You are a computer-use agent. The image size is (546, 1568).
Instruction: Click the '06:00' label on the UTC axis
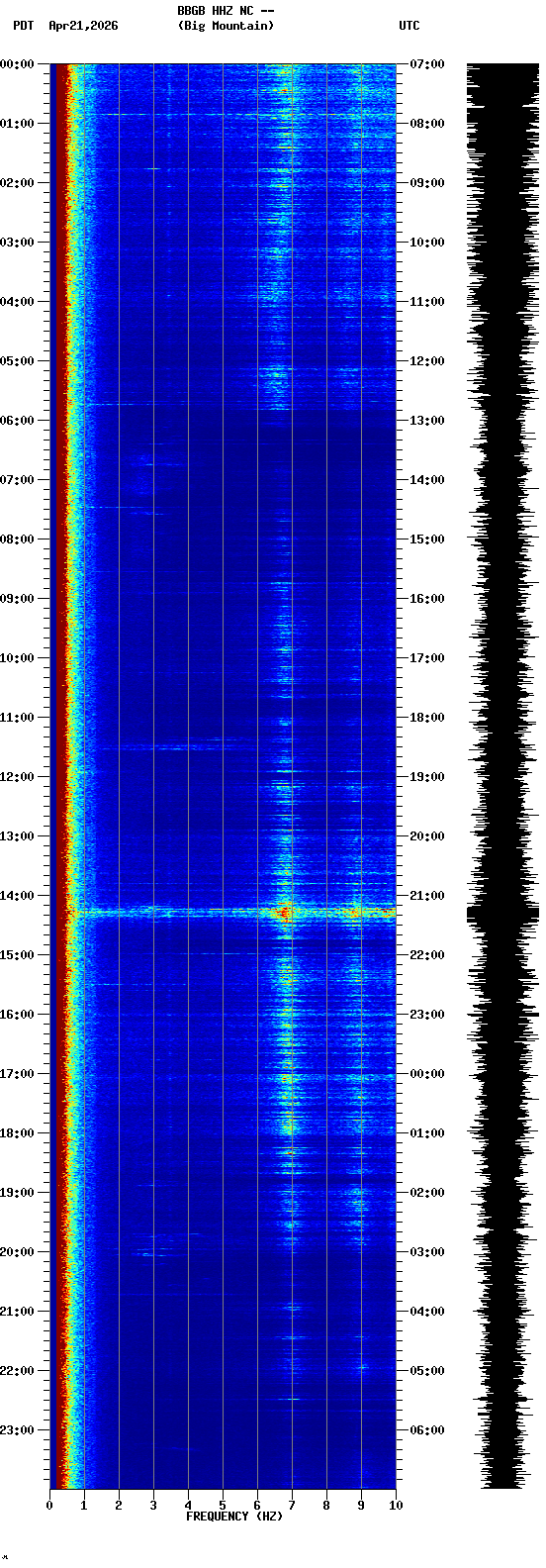pos(426,1430)
